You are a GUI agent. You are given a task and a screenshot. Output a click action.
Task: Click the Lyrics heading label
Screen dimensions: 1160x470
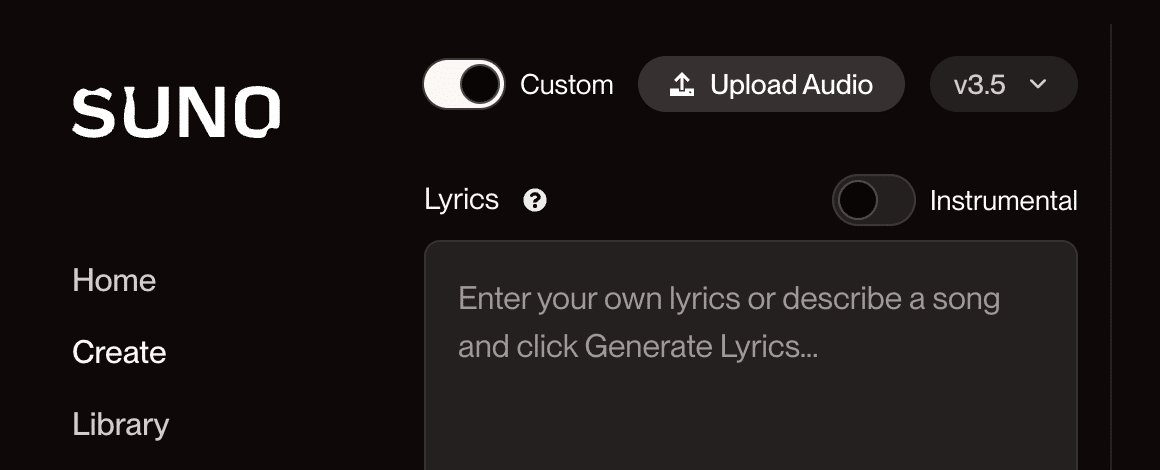coord(462,200)
